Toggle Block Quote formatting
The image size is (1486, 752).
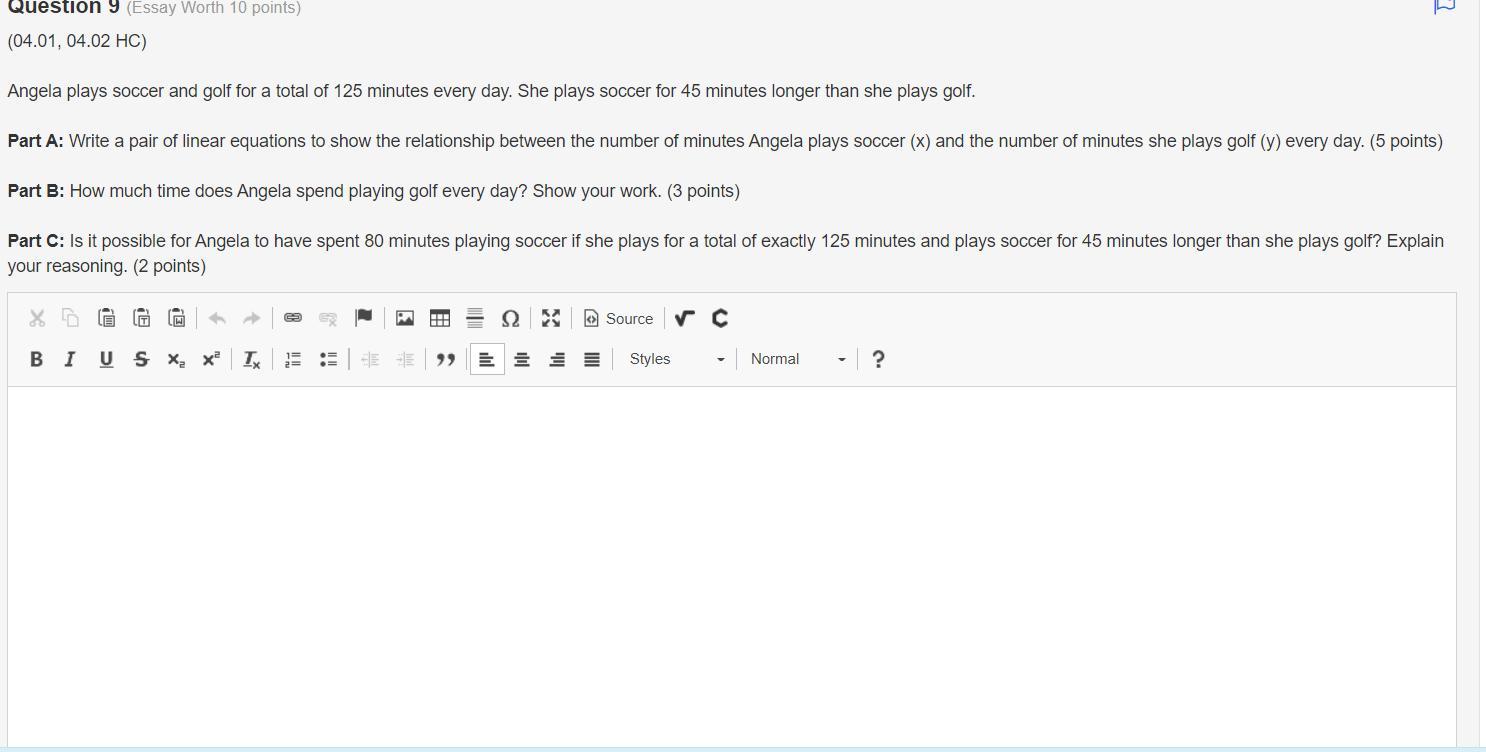click(446, 359)
